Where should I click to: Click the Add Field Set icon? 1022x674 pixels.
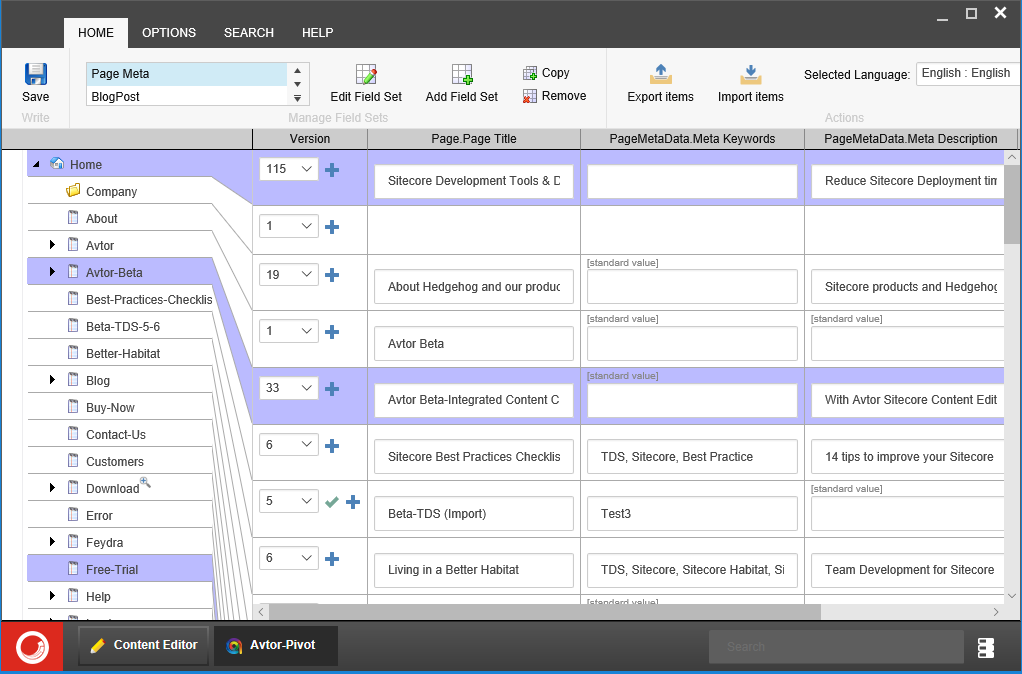[x=461, y=74]
